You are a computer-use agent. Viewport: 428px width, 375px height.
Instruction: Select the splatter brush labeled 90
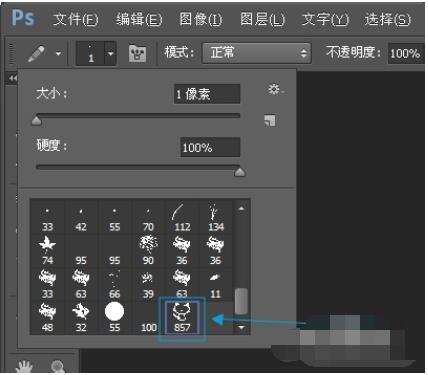pyautogui.click(x=148, y=251)
